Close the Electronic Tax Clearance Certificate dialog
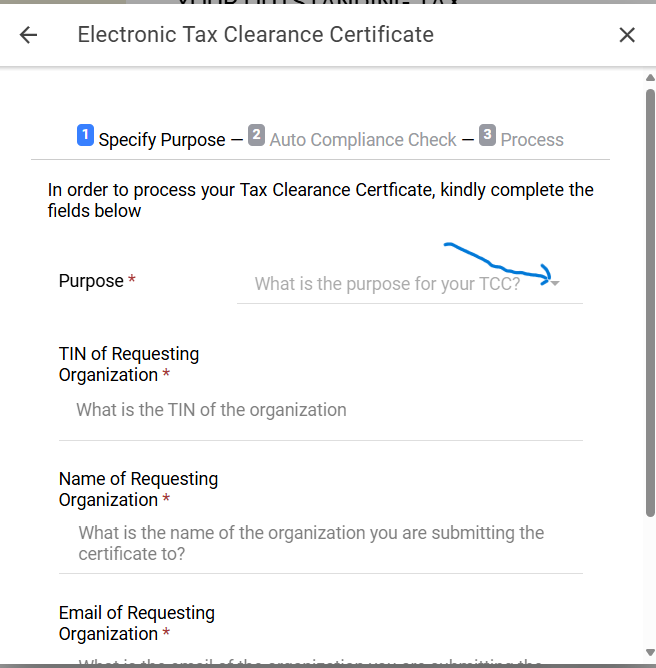Image resolution: width=656 pixels, height=668 pixels. point(627,35)
